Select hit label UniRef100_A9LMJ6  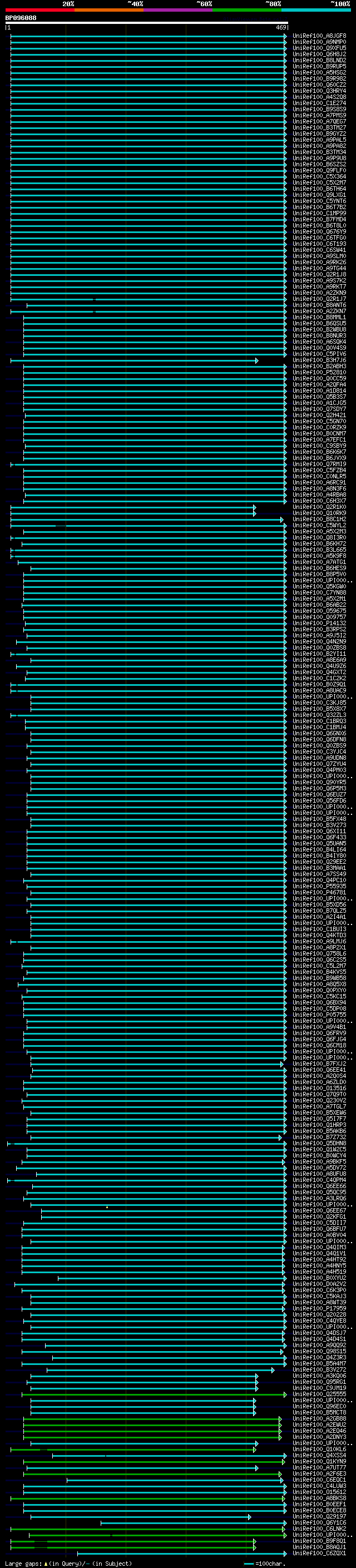click(319, 942)
